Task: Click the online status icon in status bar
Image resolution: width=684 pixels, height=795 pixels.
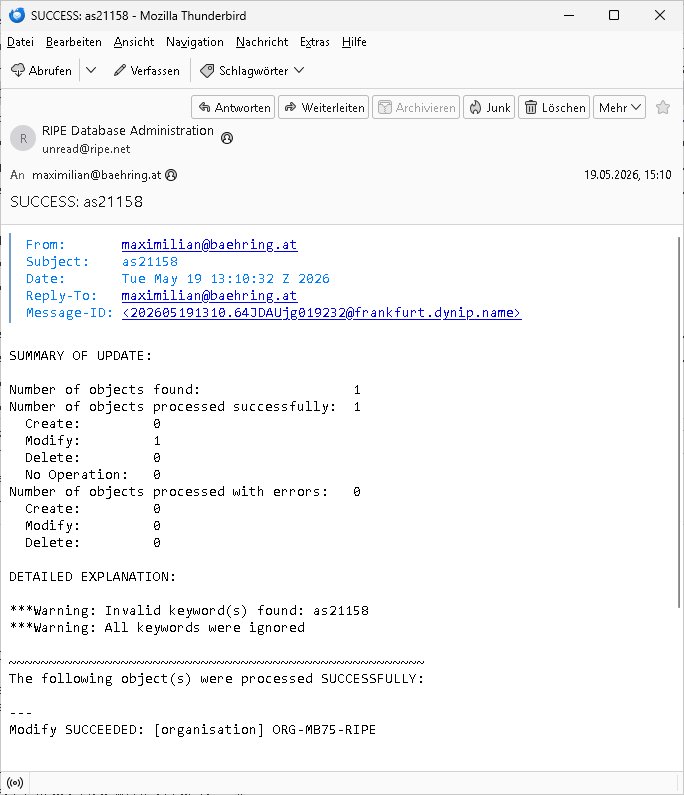Action: (x=15, y=783)
